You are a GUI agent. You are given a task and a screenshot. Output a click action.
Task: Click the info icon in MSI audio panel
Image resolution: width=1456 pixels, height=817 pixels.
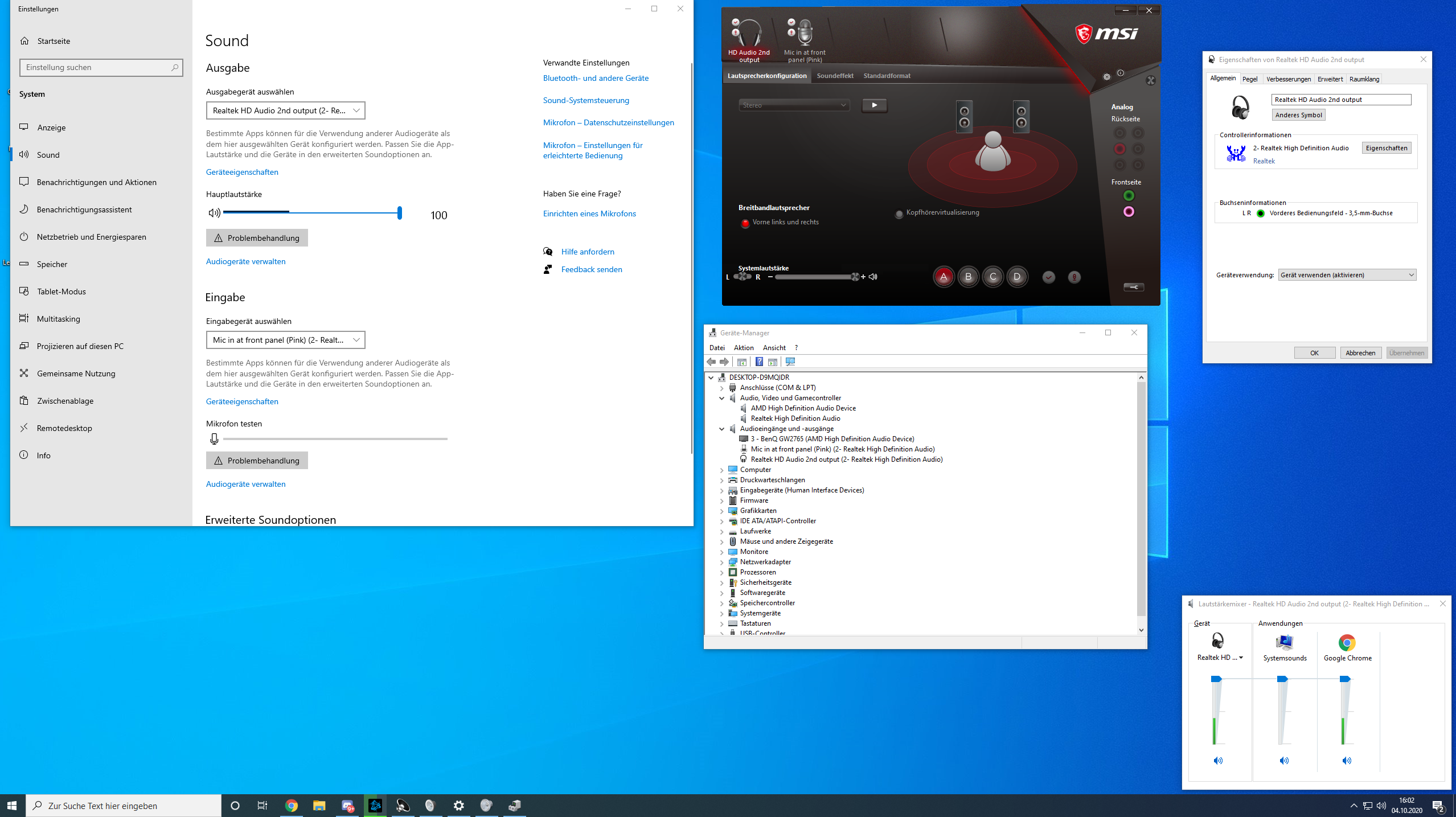tap(1120, 73)
